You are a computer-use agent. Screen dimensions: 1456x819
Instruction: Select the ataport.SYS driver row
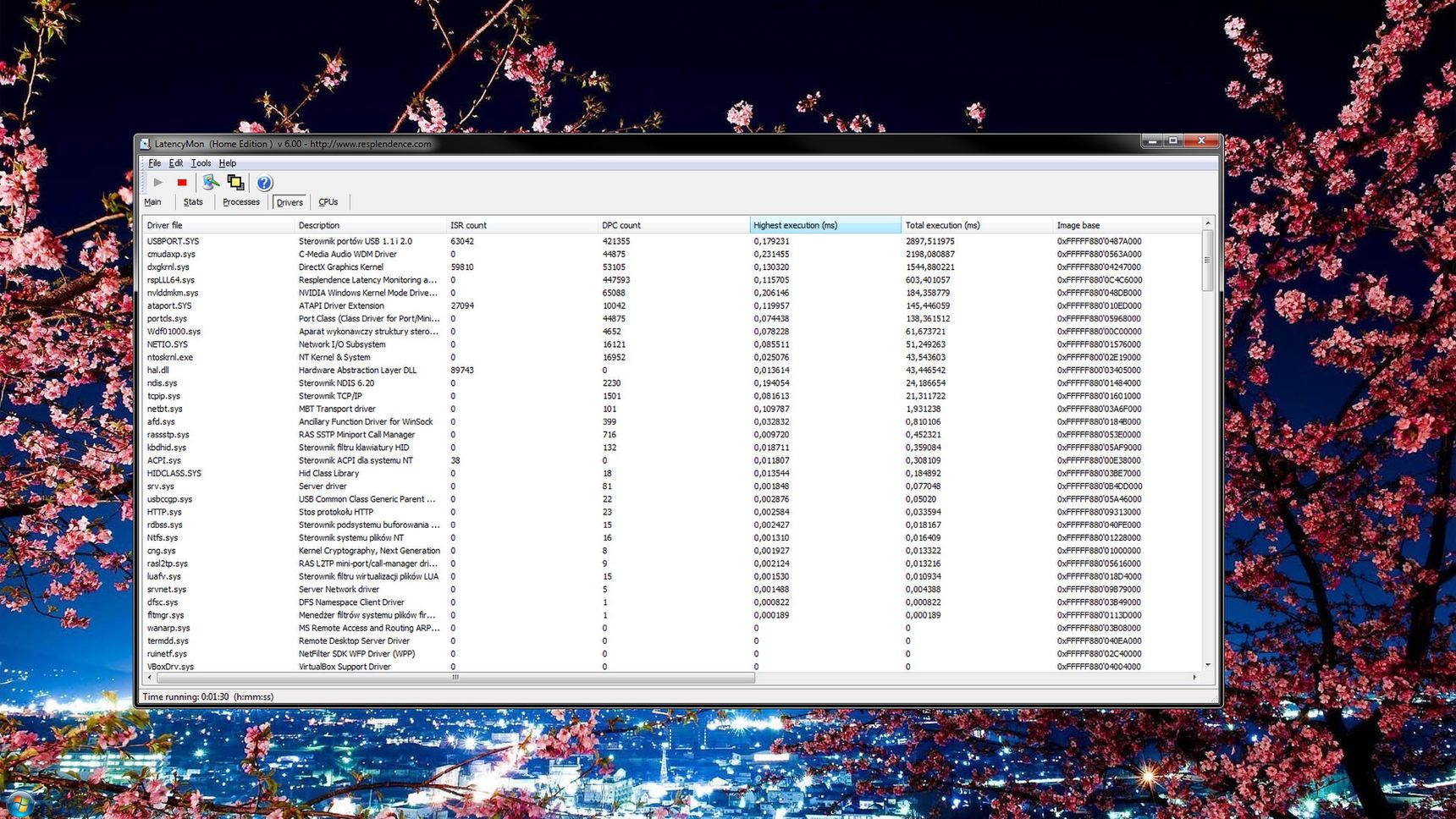click(672, 305)
